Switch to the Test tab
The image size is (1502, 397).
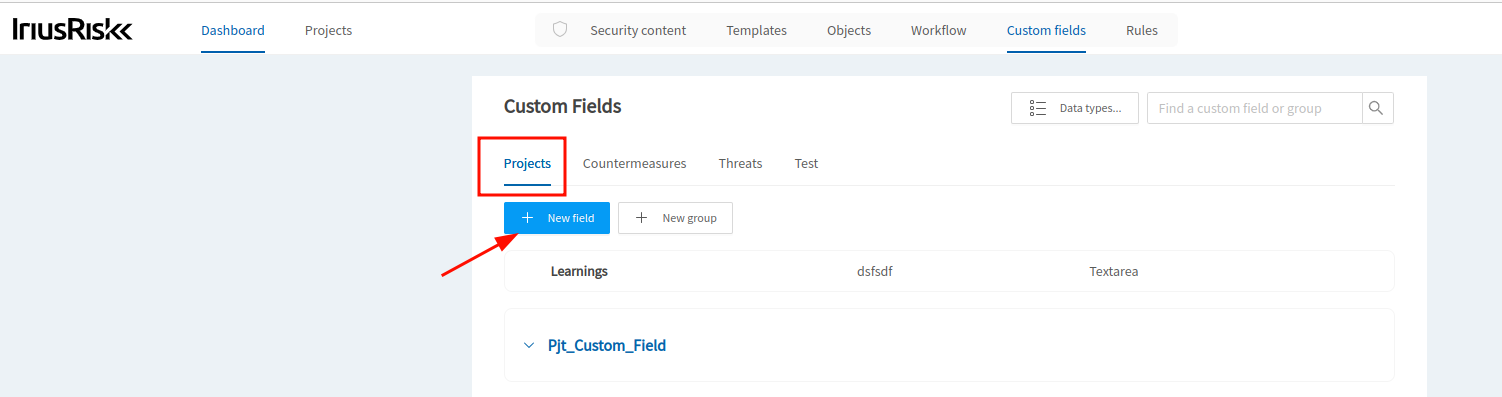click(x=806, y=163)
